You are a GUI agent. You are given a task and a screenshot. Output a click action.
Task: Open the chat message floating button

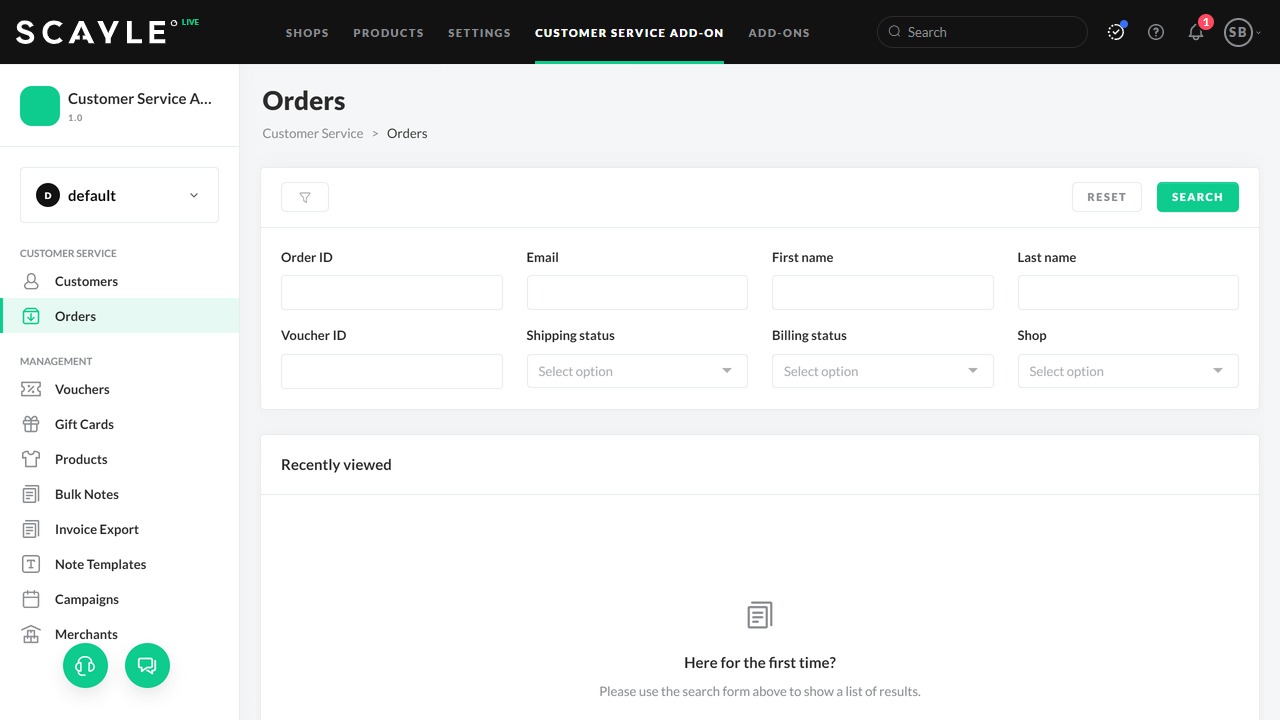[147, 665]
